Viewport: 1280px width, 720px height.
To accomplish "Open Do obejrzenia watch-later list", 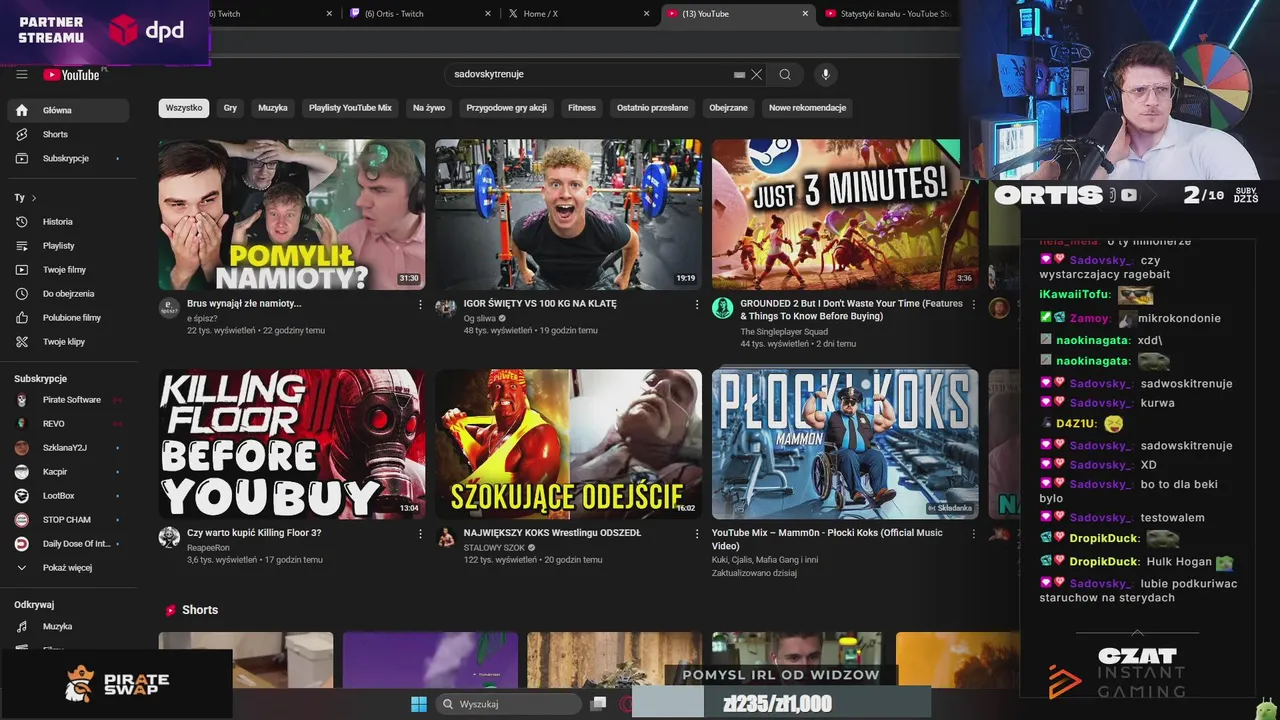I will (x=67, y=294).
